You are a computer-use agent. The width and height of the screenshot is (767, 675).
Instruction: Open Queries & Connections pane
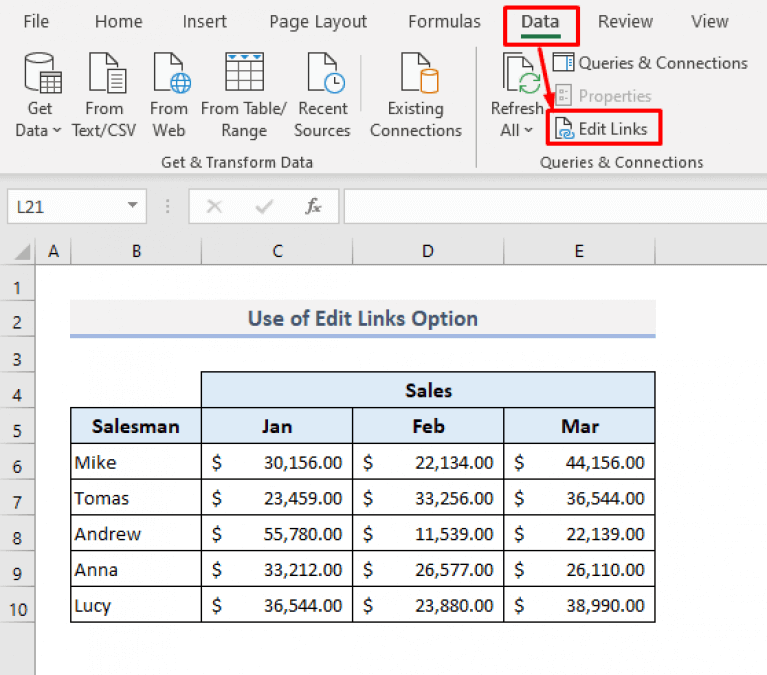[650, 63]
